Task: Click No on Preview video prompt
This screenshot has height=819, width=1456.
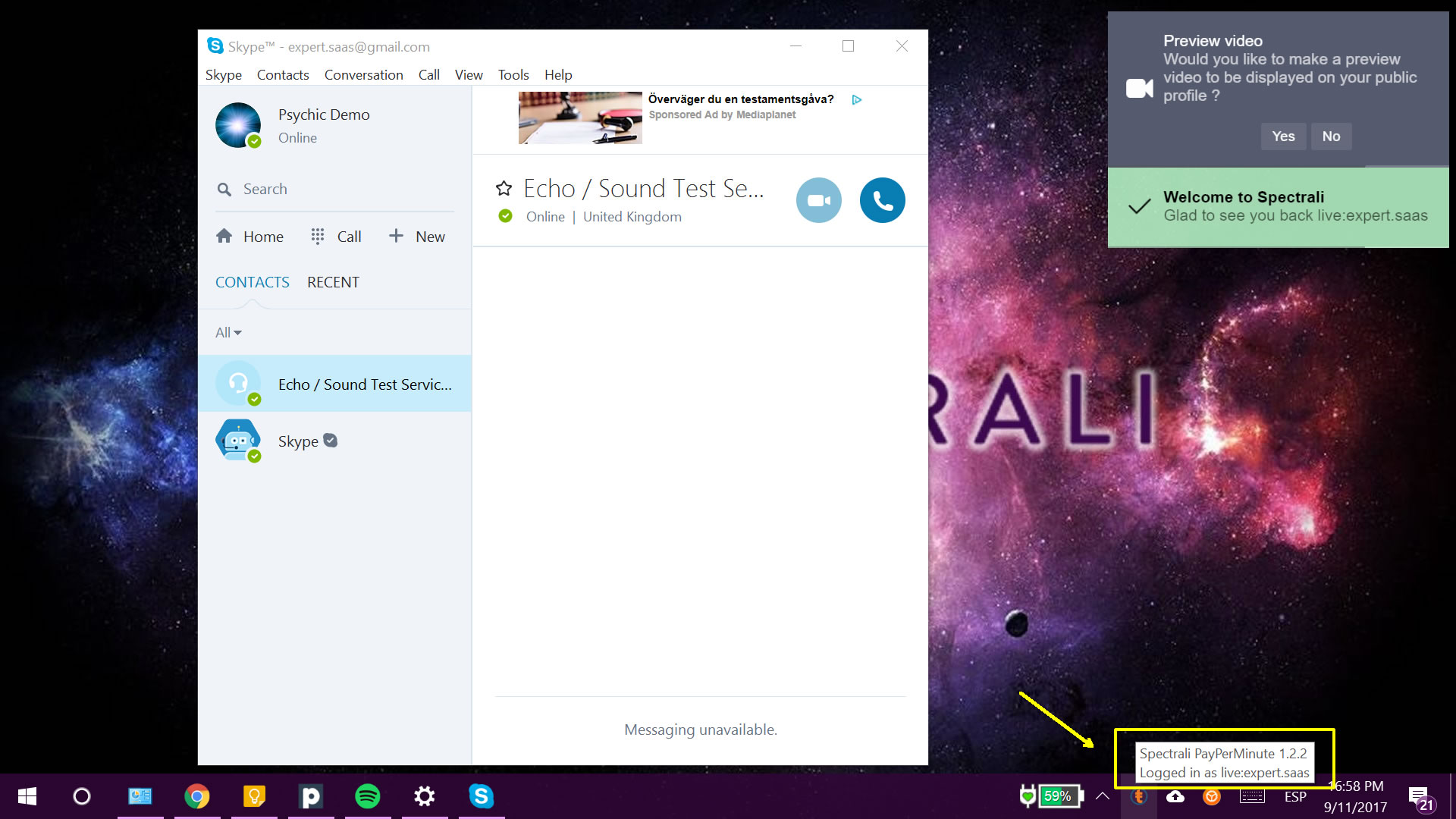Action: 1331,136
